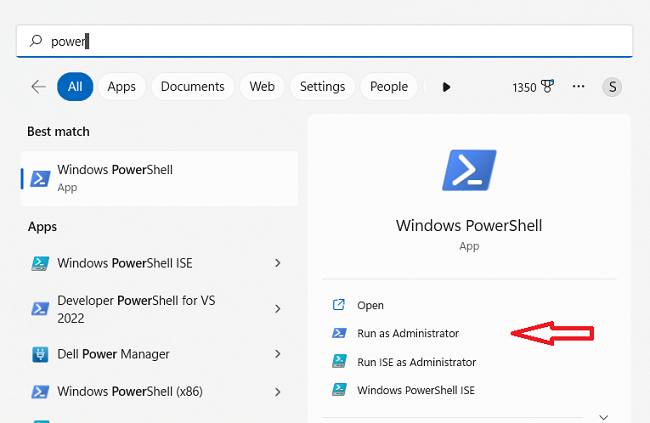The image size is (650, 423).
Task: Click Run as Administrator
Action: point(408,333)
